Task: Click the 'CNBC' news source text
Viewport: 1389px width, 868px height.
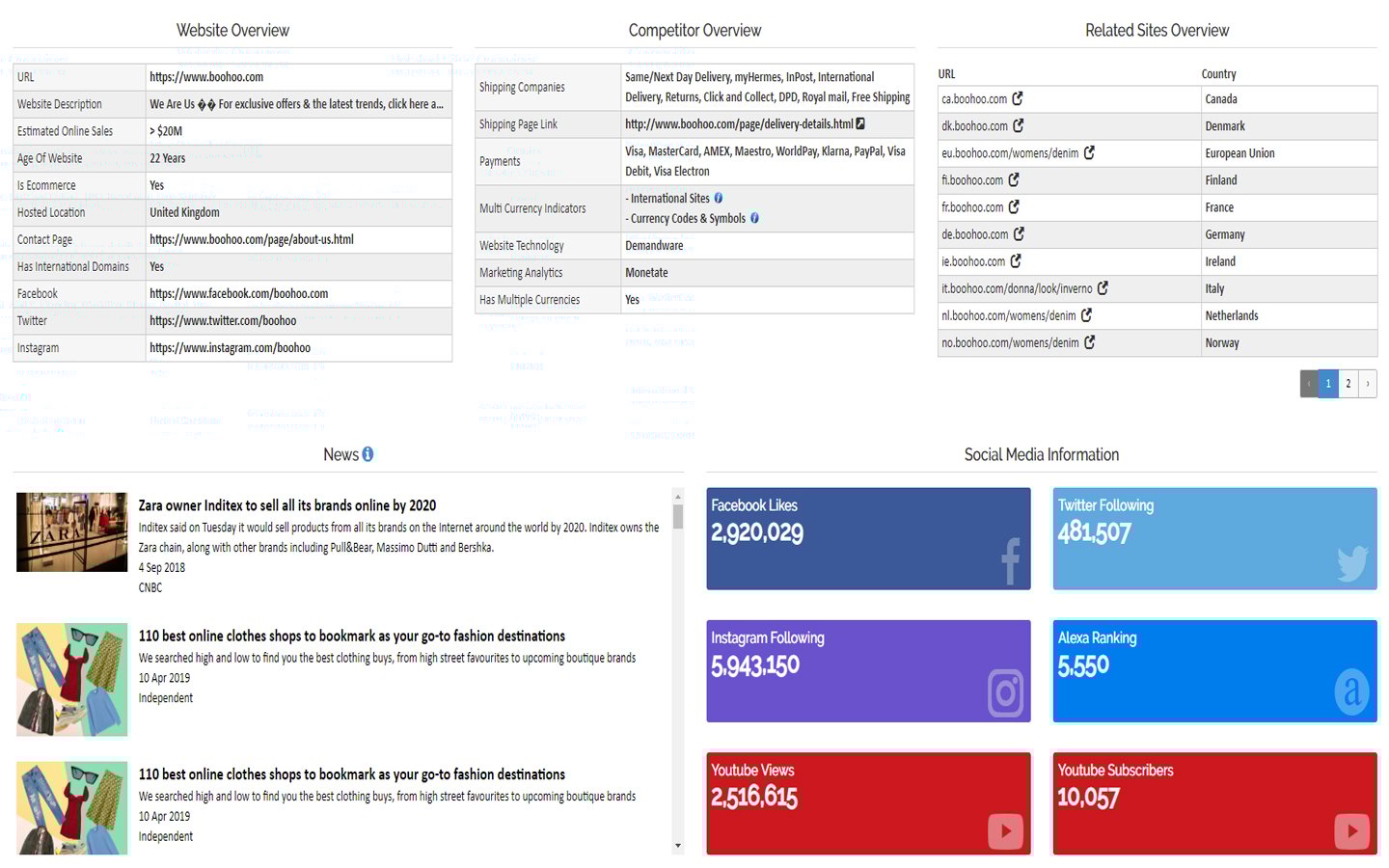Action: pos(150,587)
